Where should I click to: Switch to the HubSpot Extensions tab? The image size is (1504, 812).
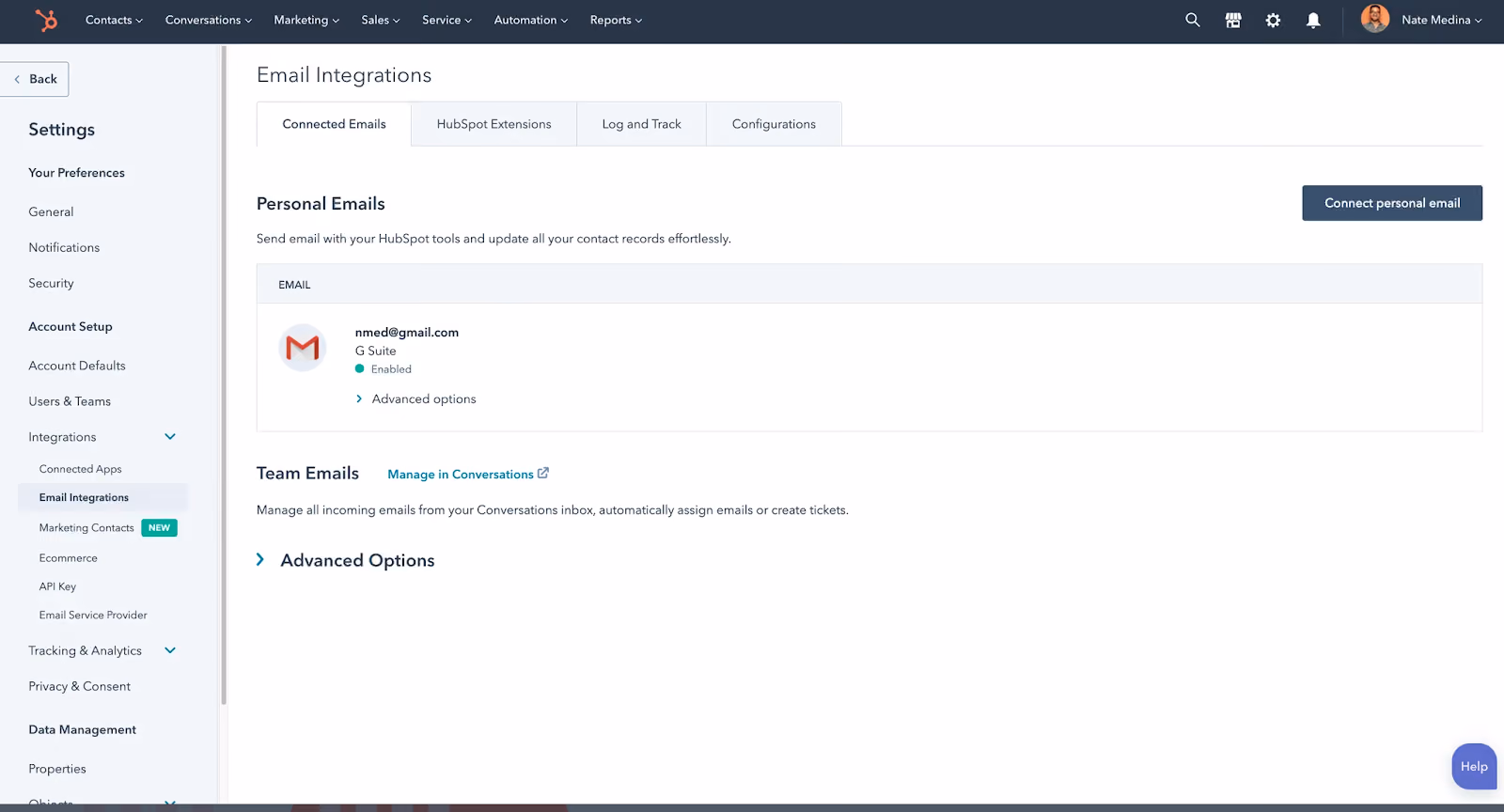[493, 124]
